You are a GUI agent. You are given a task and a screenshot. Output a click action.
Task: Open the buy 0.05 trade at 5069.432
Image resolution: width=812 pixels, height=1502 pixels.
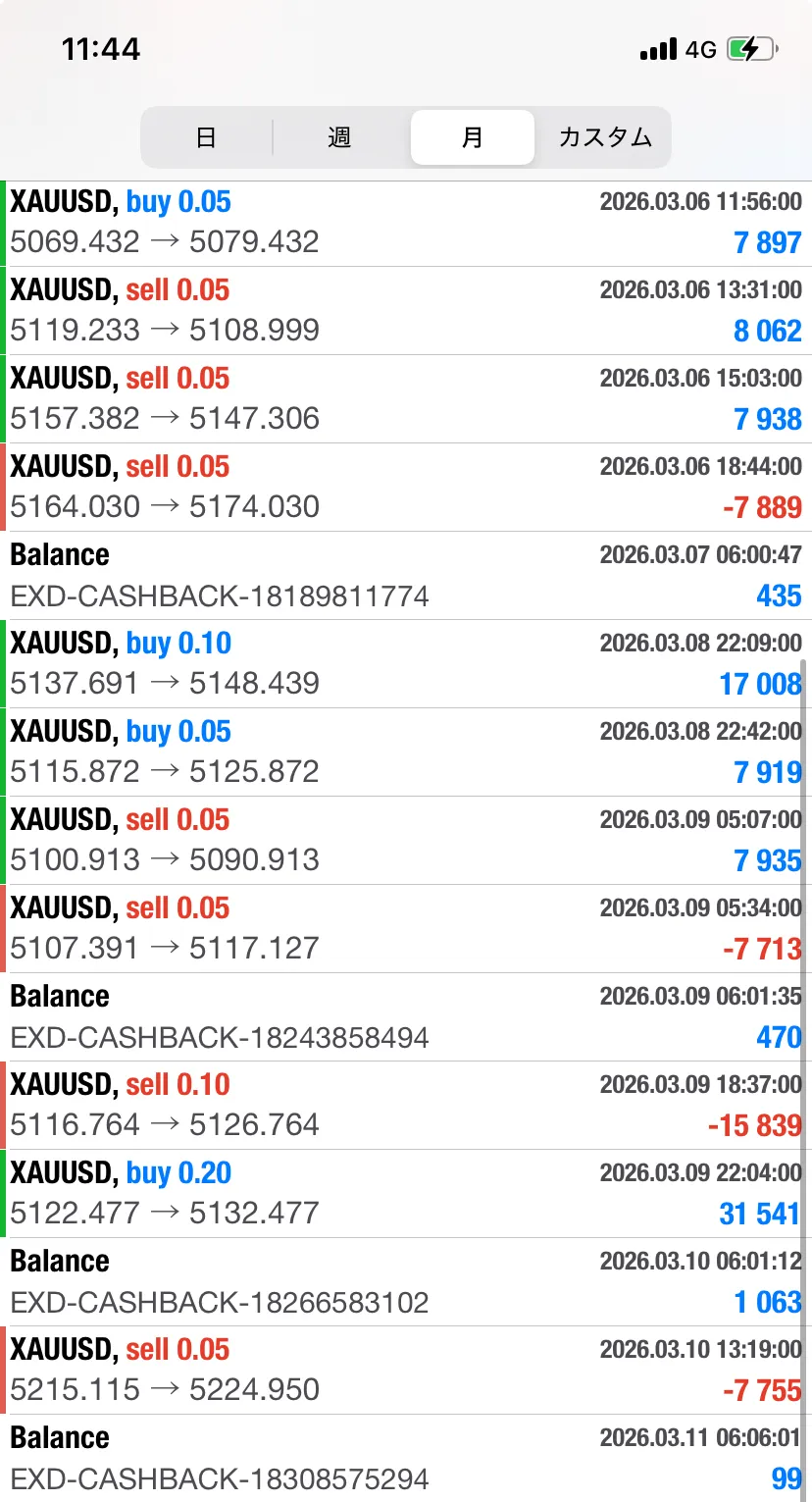pyautogui.click(x=406, y=223)
